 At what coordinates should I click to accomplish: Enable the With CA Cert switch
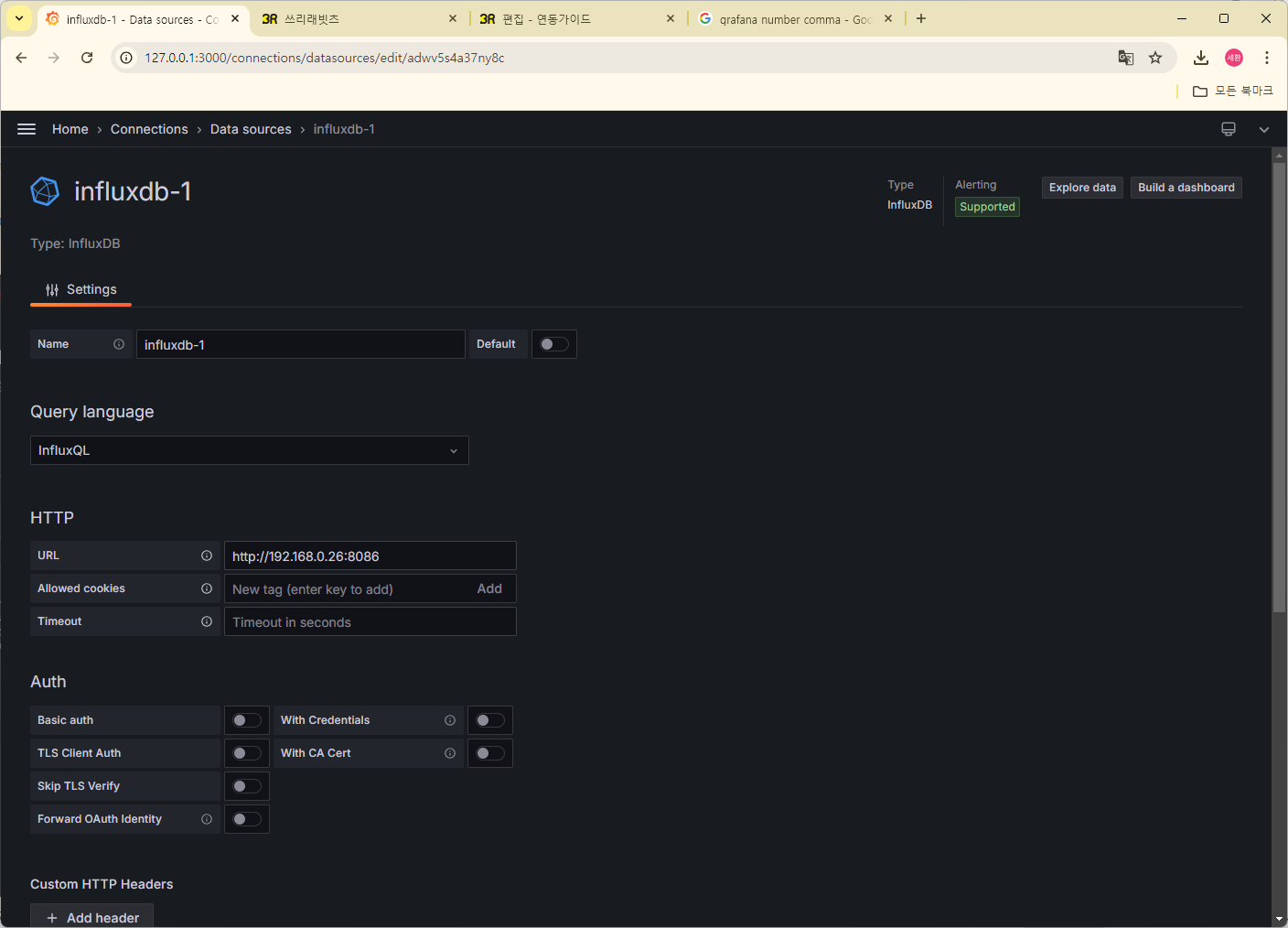click(x=490, y=753)
